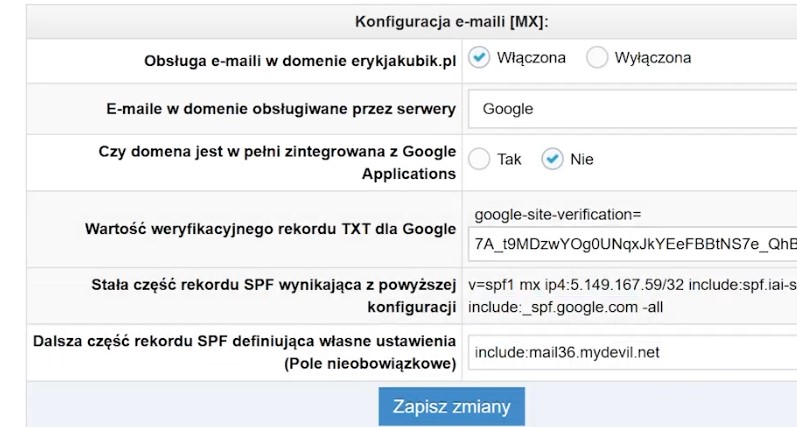Screen dimensions: 797x427
Task: Click the Obsługa e-maili w domenie label
Action: pos(300,60)
